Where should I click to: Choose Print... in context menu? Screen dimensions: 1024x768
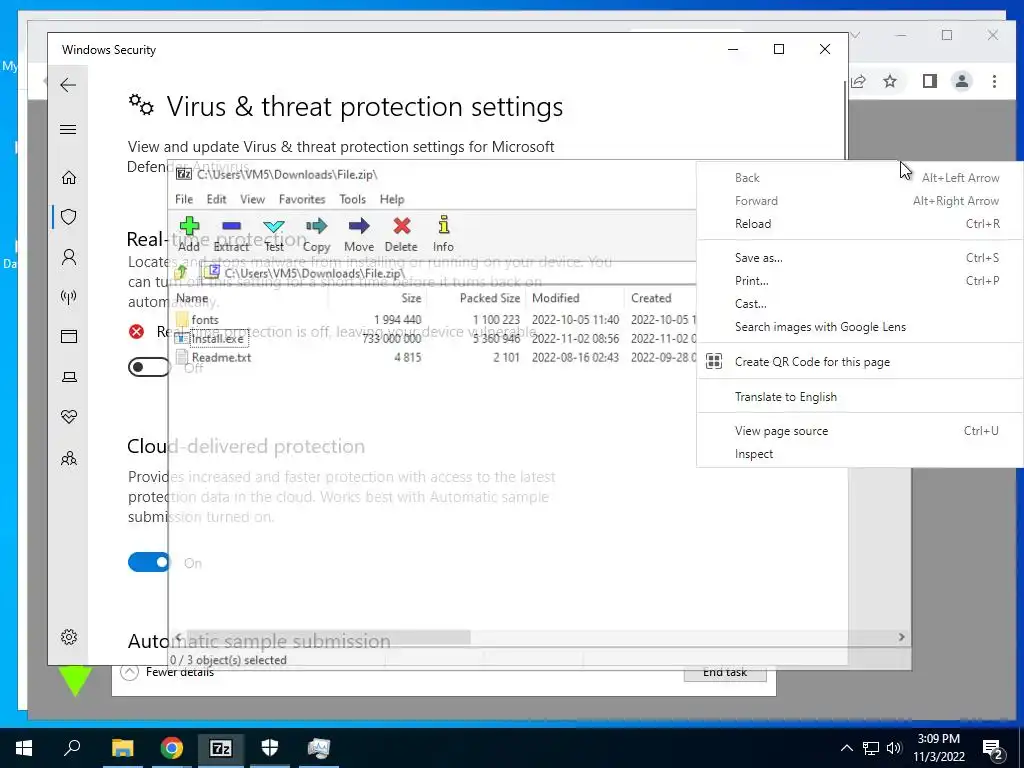click(859, 281)
